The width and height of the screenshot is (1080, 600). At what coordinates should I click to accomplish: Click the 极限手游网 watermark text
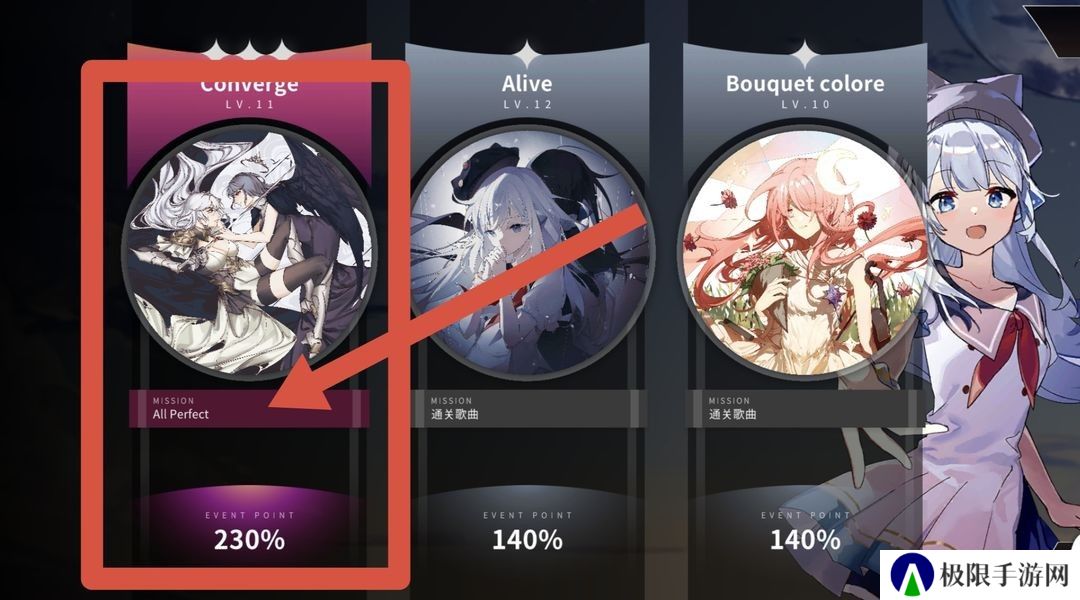(x=1004, y=575)
